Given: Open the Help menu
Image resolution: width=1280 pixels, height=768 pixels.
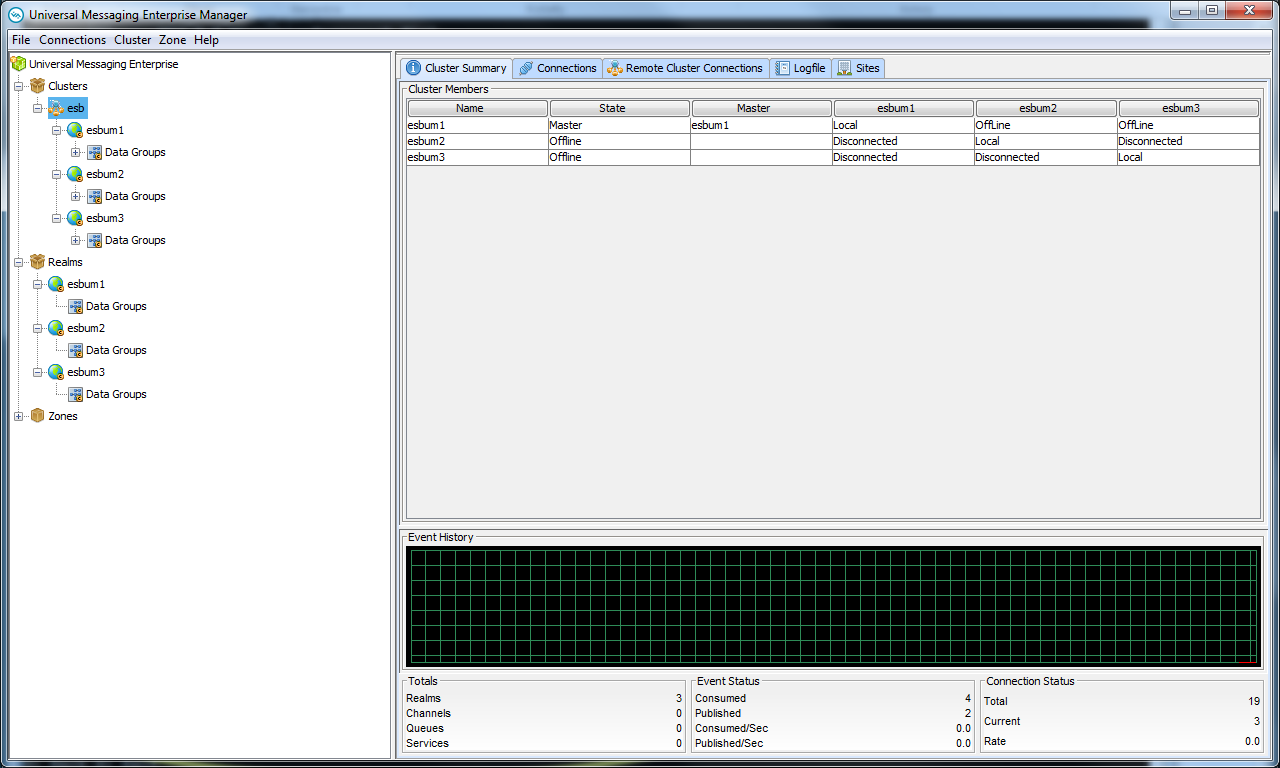Looking at the screenshot, I should click(206, 40).
